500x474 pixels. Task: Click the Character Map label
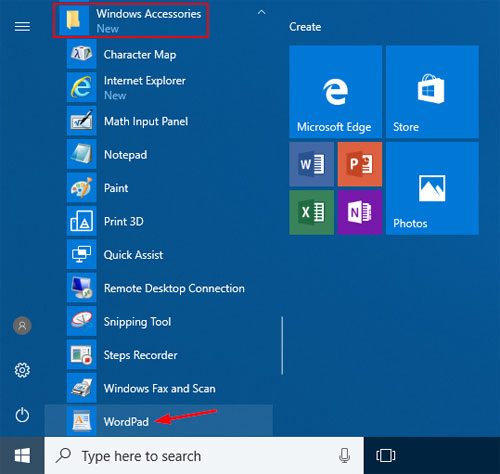point(140,55)
